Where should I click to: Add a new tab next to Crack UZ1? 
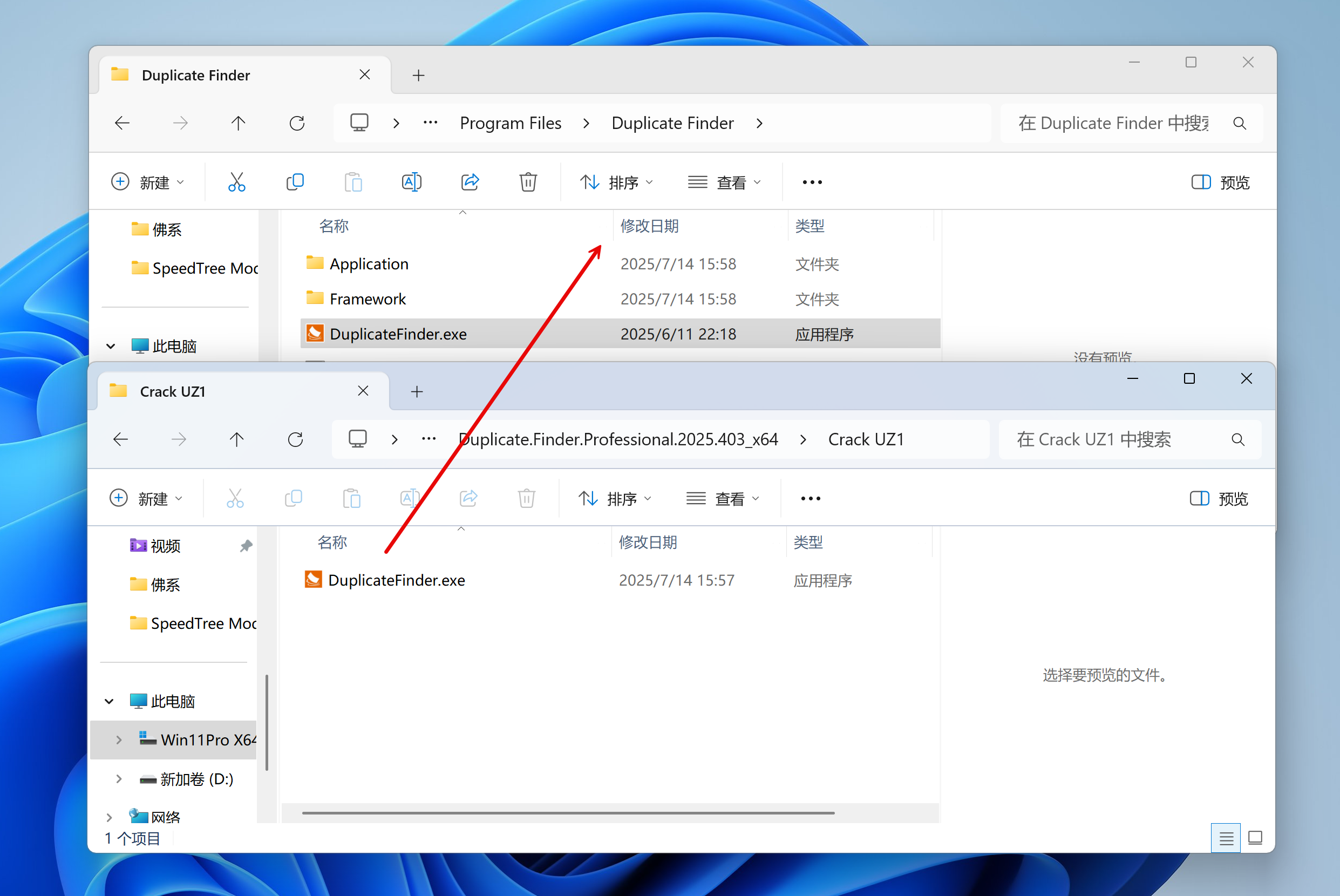click(x=417, y=392)
